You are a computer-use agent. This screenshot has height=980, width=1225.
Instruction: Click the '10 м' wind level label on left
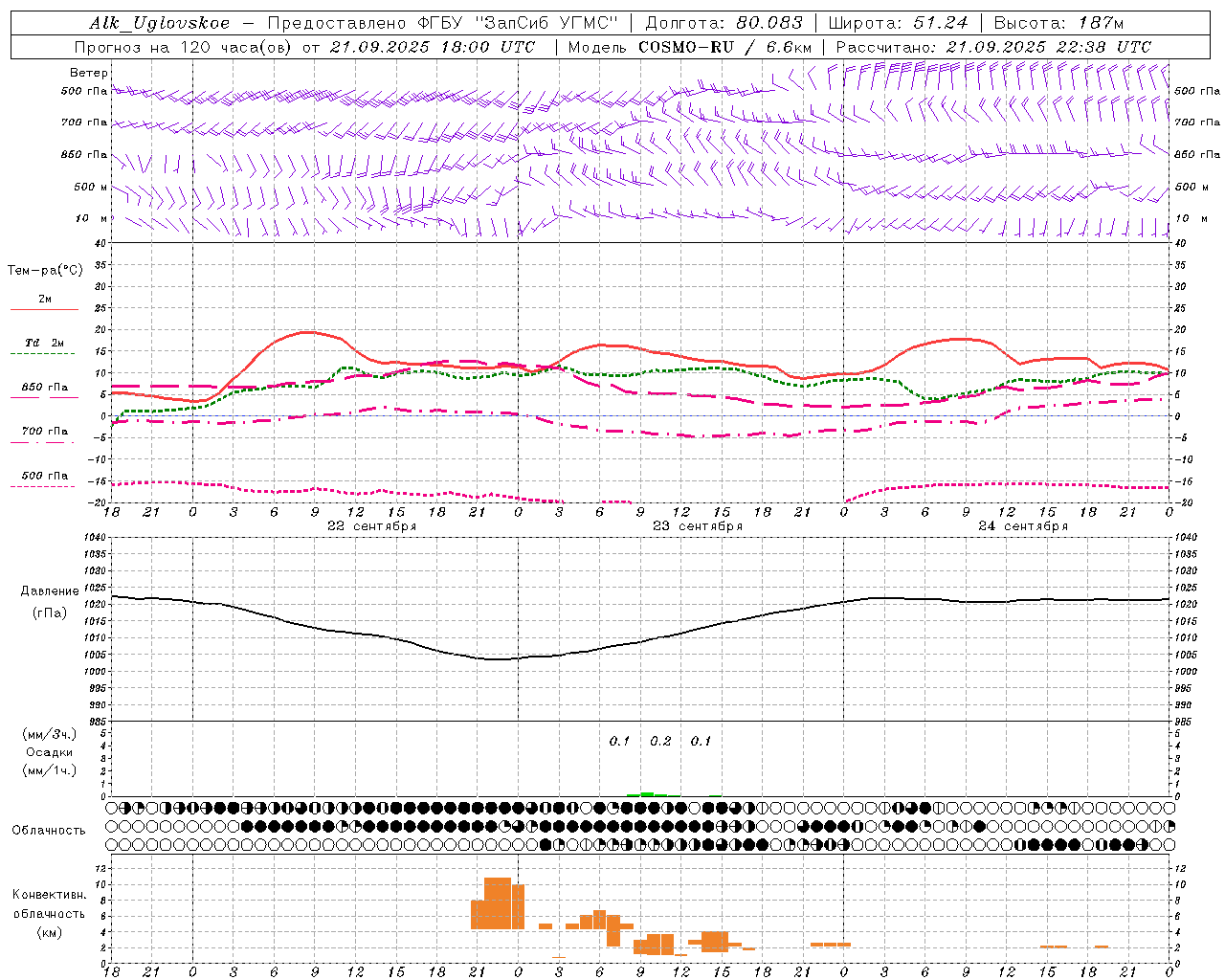tap(92, 218)
